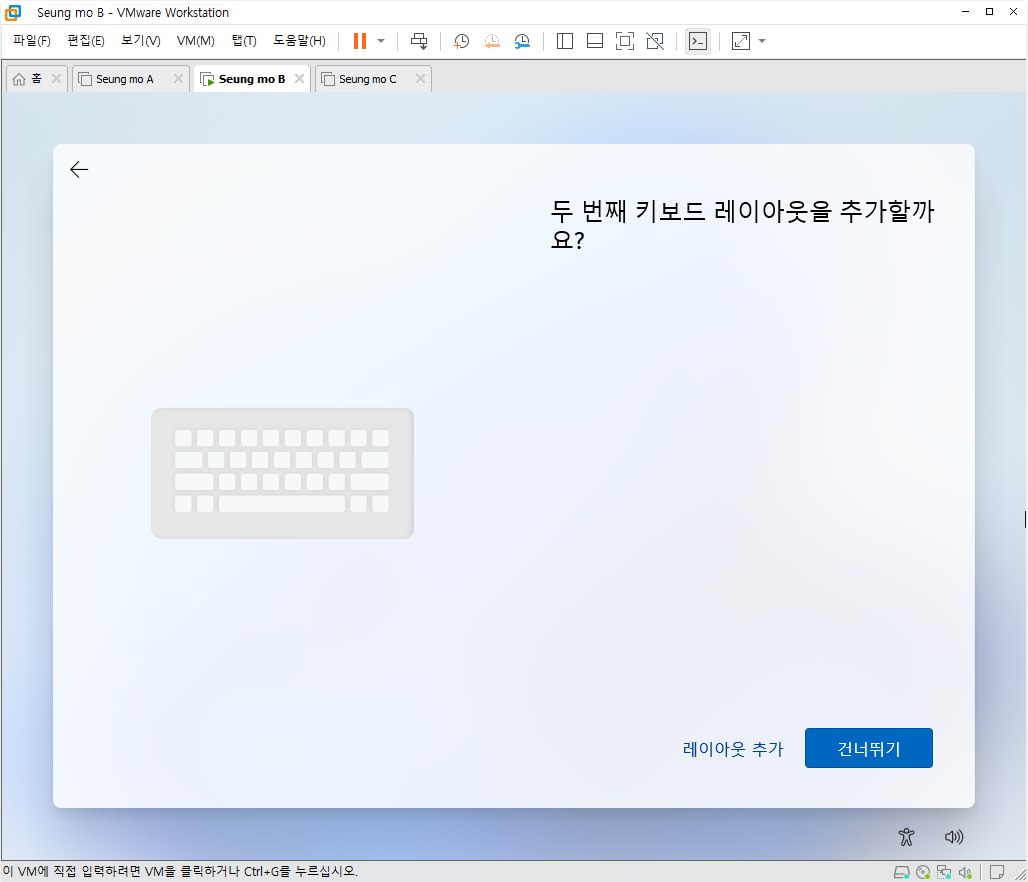Open the console view
The width and height of the screenshot is (1028, 882).
point(698,41)
